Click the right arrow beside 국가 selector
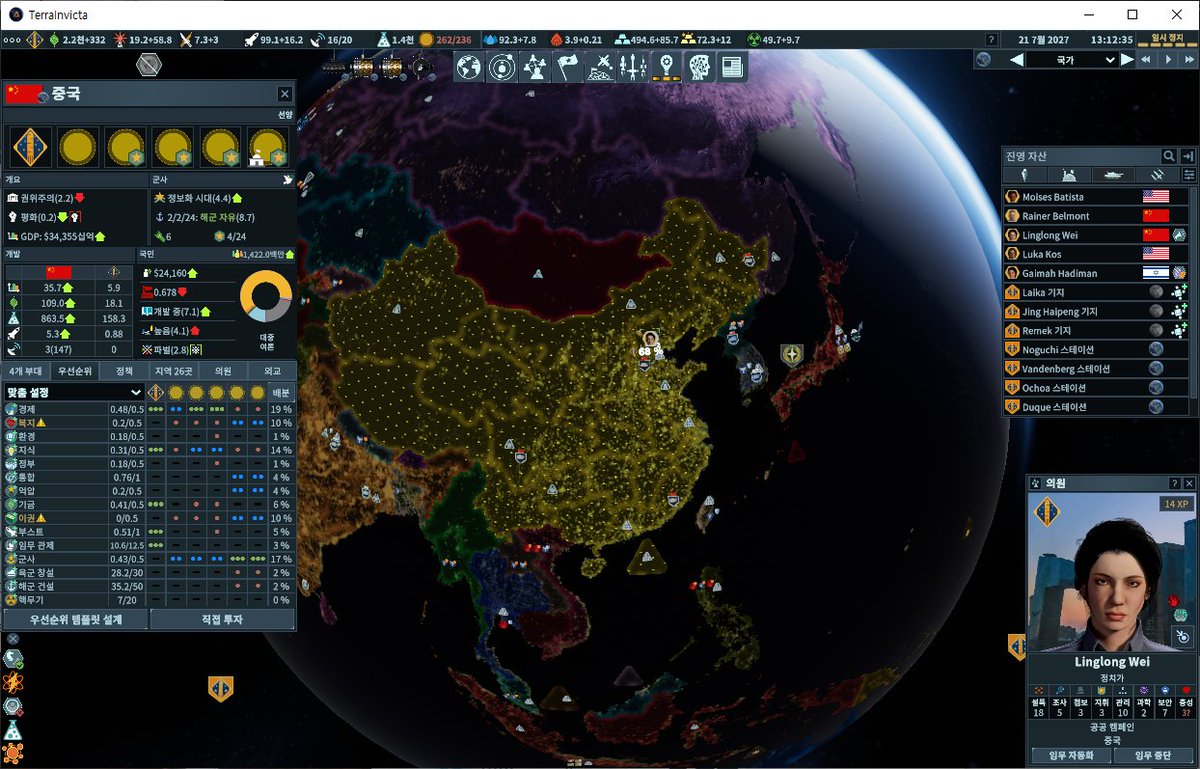The width and height of the screenshot is (1200, 769). point(1127,59)
